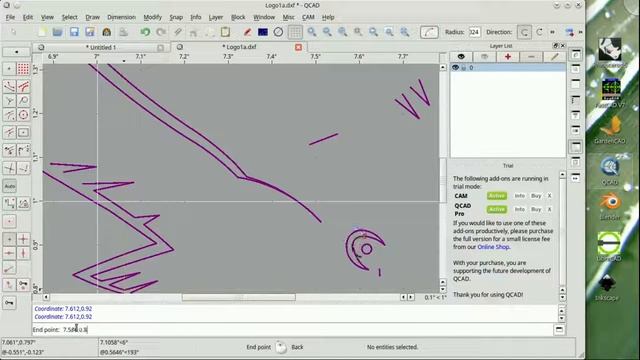Click the Auto Zoom magnifier icon
Screen dimensions: 640x360
click(x=343, y=32)
